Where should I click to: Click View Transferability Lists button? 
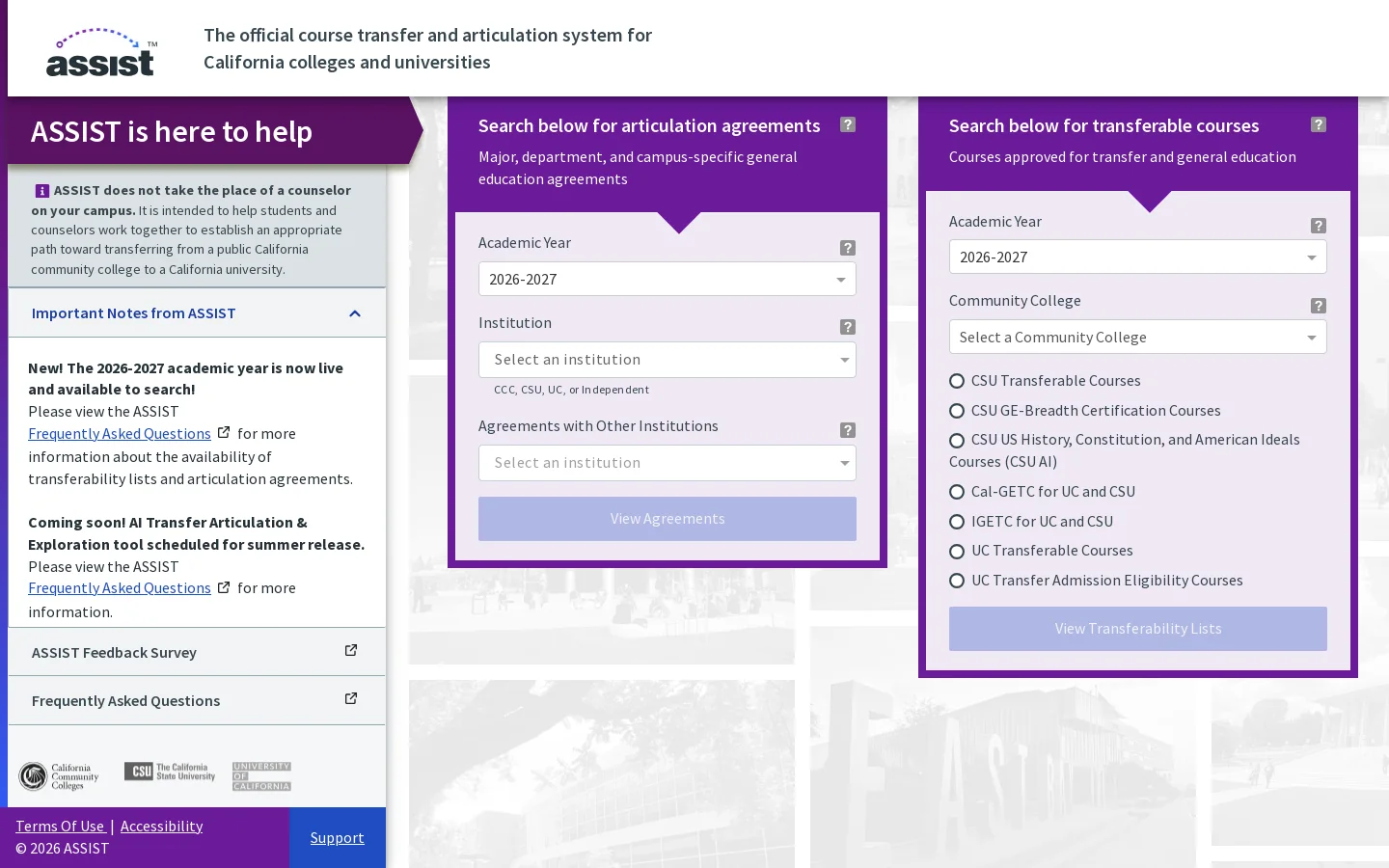[x=1138, y=629]
